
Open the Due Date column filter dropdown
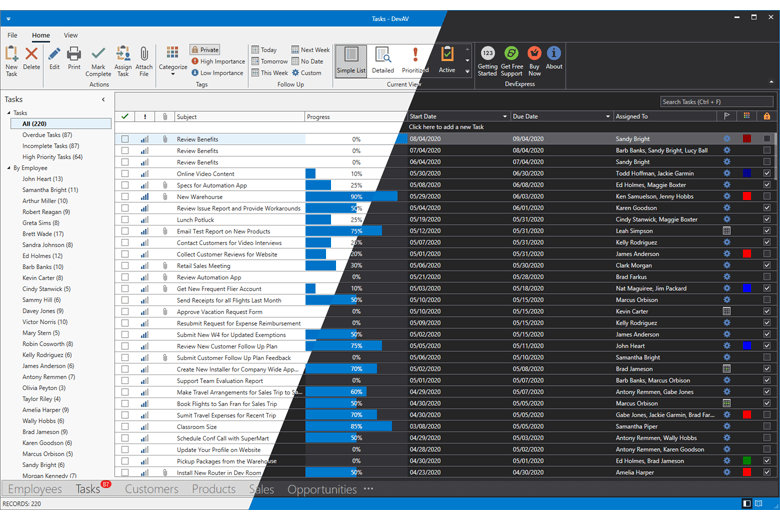(607, 116)
